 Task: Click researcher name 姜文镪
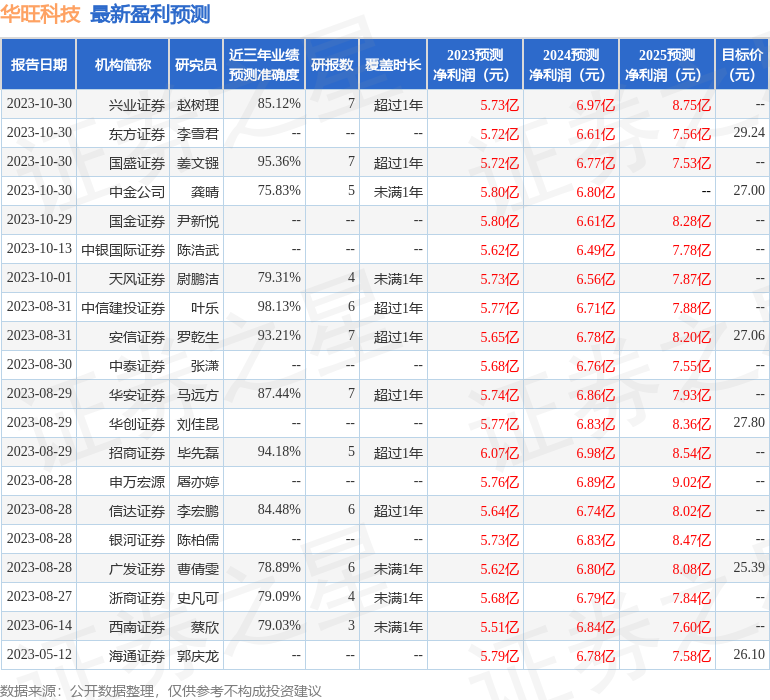click(x=197, y=163)
